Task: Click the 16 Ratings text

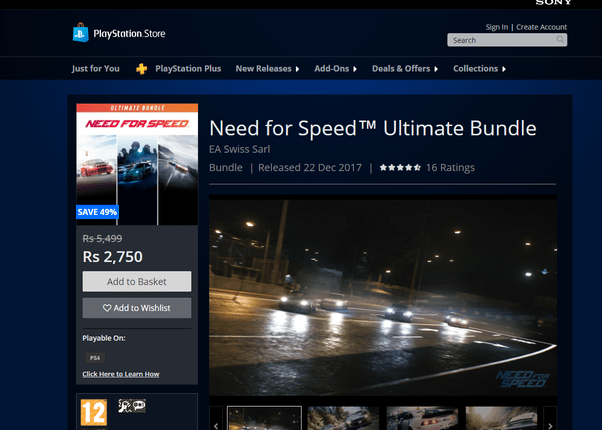Action: point(450,167)
